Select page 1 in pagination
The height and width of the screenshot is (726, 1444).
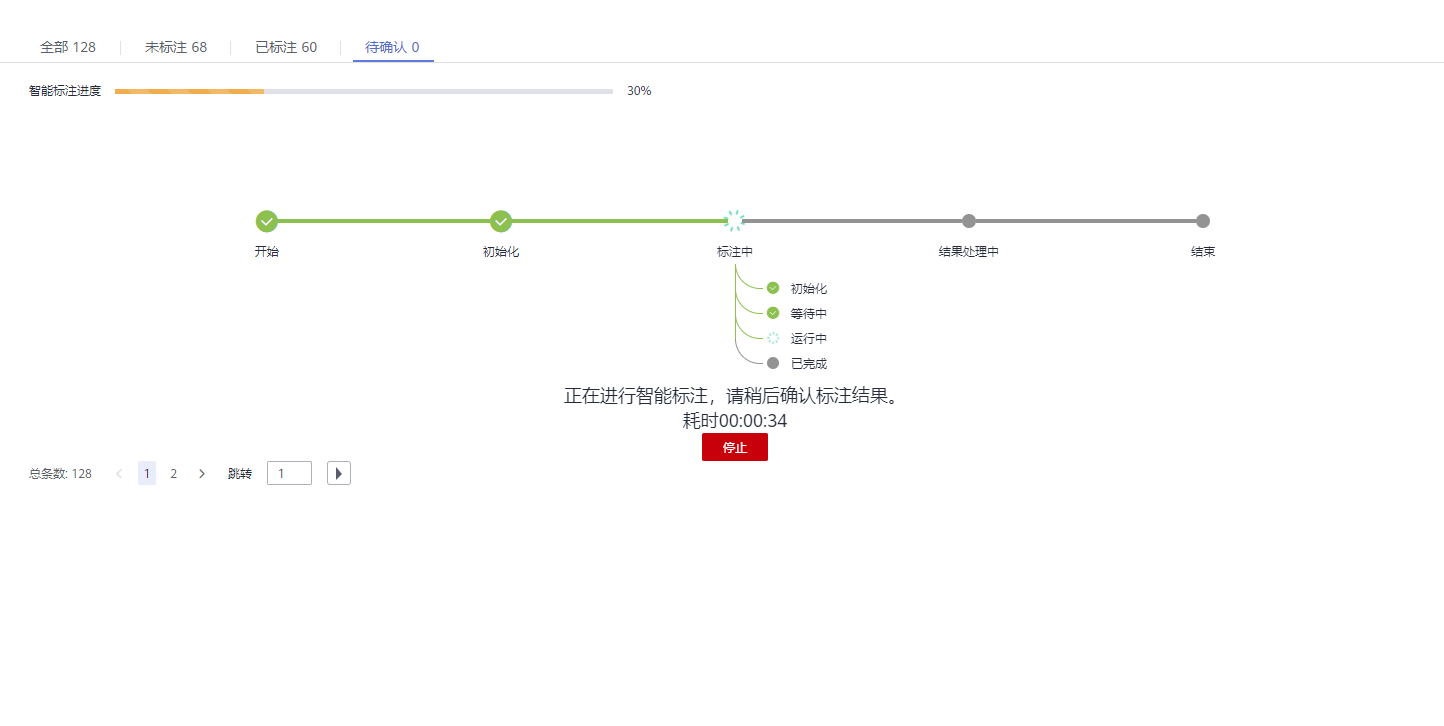tap(147, 474)
